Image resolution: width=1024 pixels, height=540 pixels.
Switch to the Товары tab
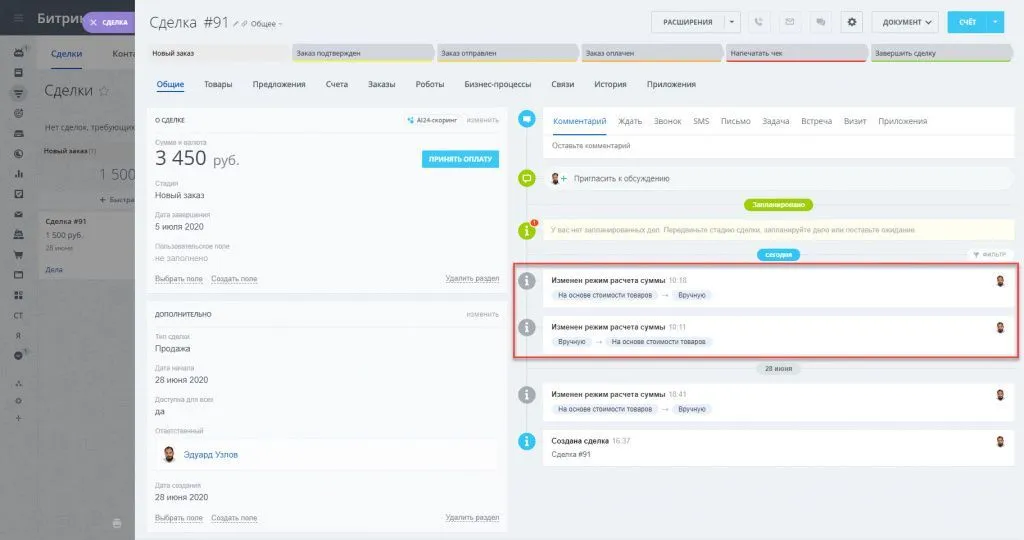coord(218,84)
